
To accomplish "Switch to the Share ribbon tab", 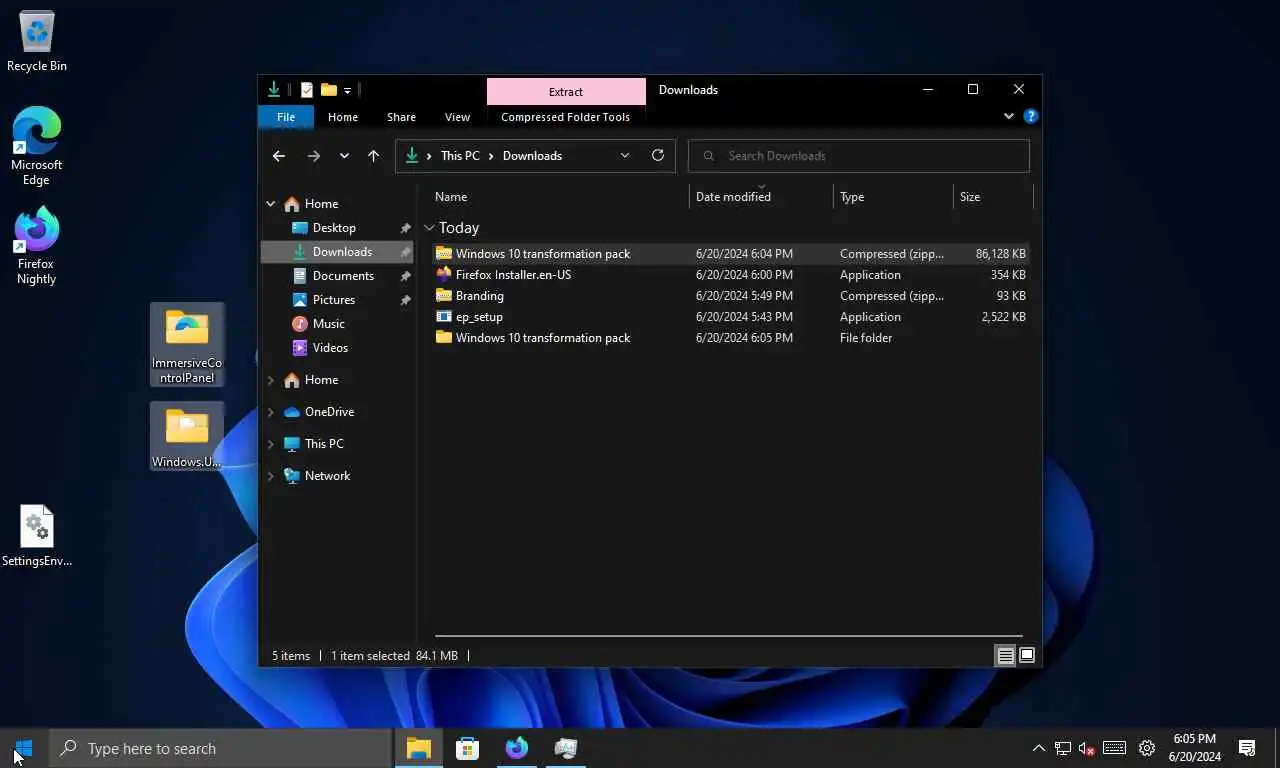I will point(401,117).
